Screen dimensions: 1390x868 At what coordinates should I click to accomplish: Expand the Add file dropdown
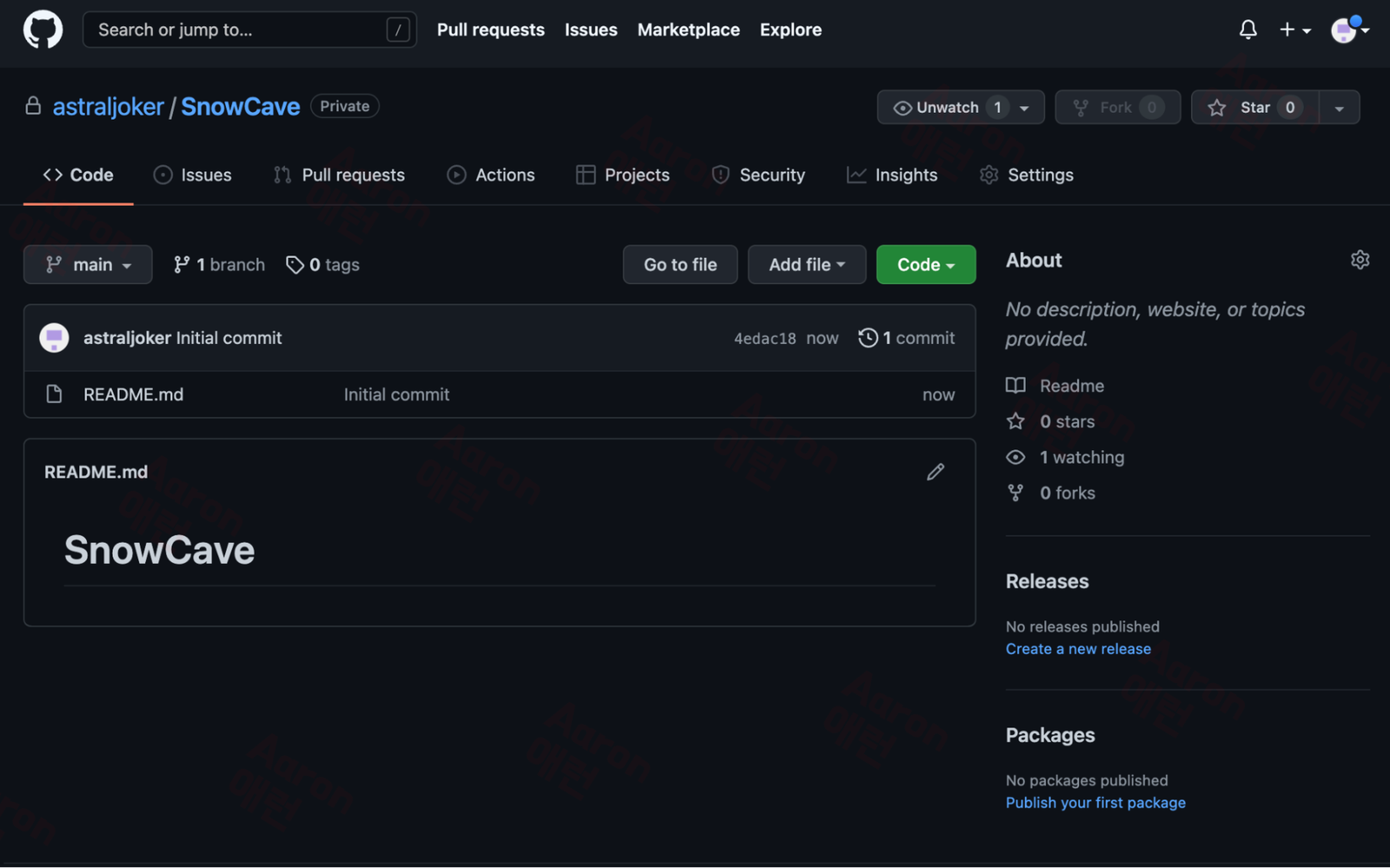click(807, 264)
